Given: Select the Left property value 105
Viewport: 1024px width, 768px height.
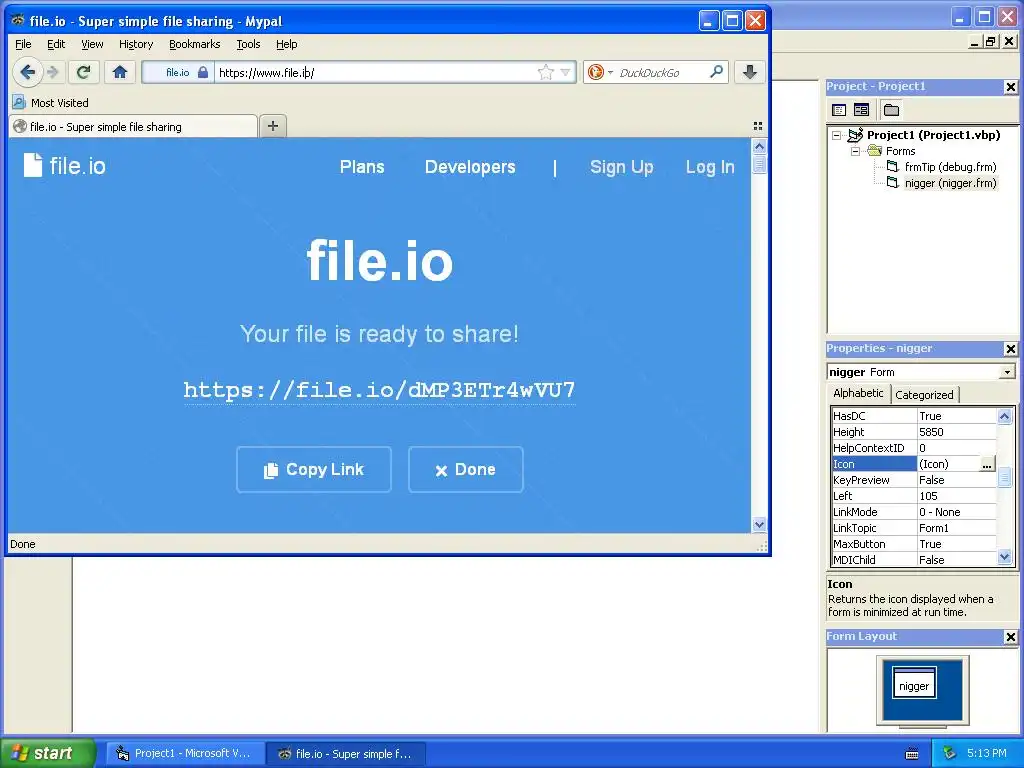Looking at the screenshot, I should (x=956, y=496).
